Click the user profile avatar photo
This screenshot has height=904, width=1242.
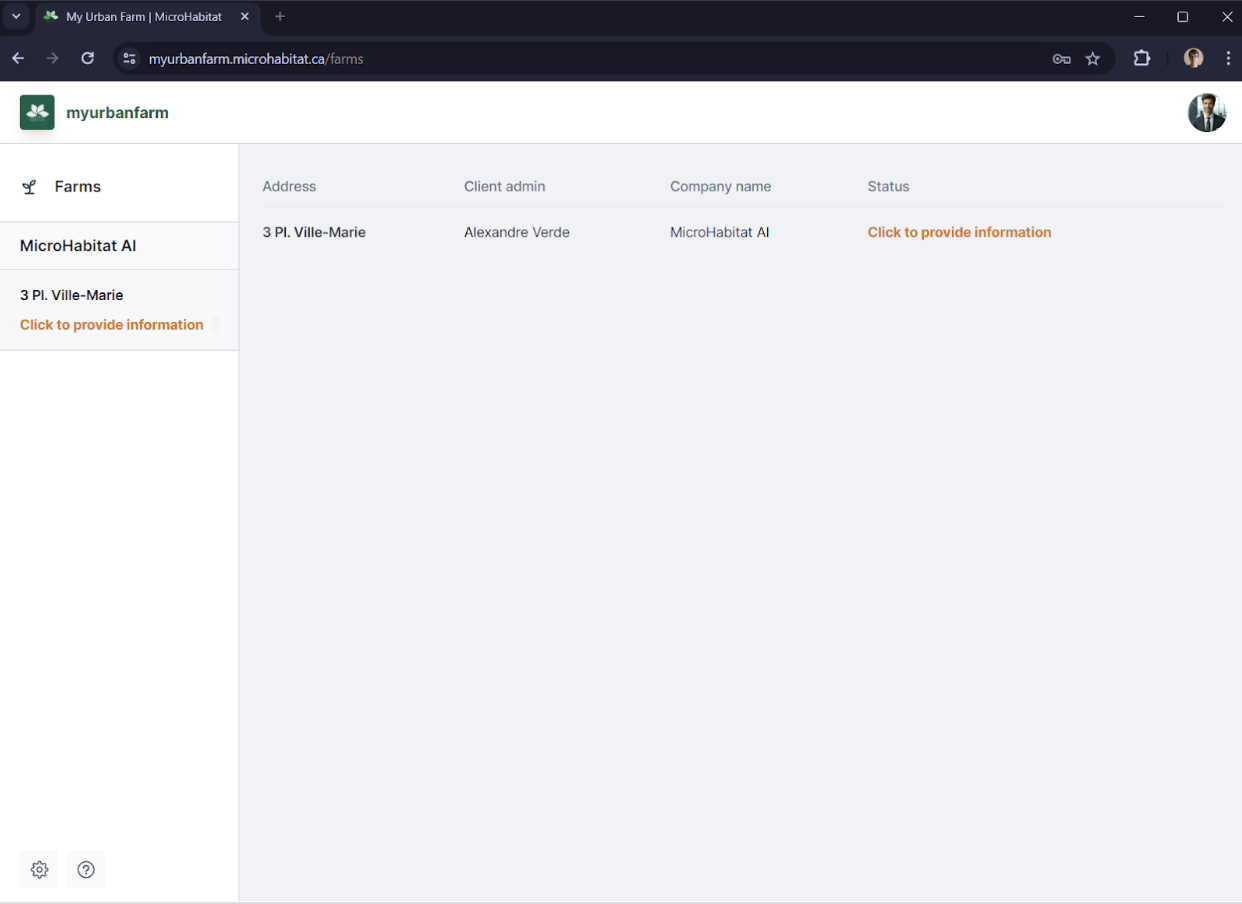(1207, 113)
